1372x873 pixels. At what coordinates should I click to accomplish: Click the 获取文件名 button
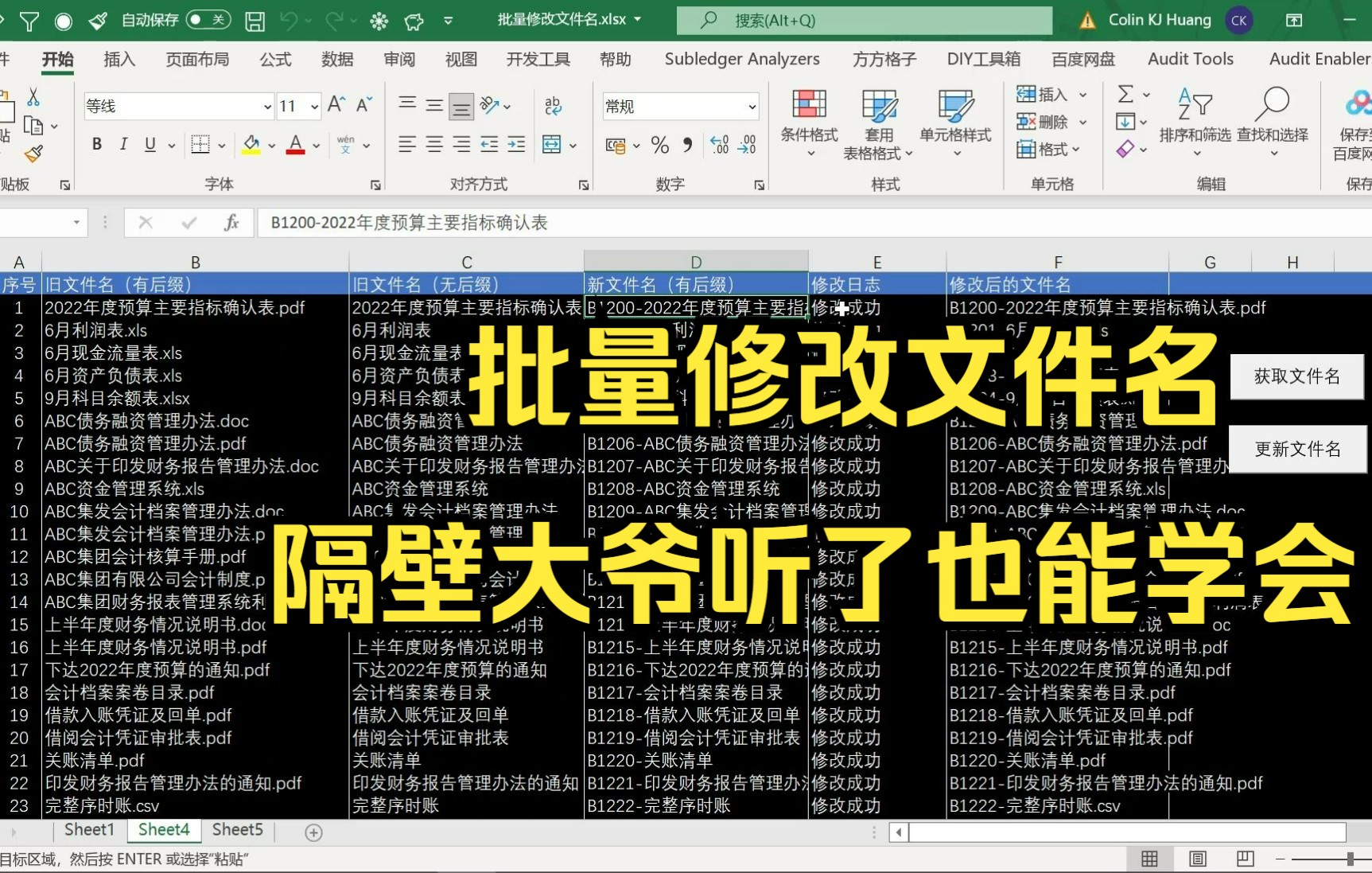(1297, 376)
